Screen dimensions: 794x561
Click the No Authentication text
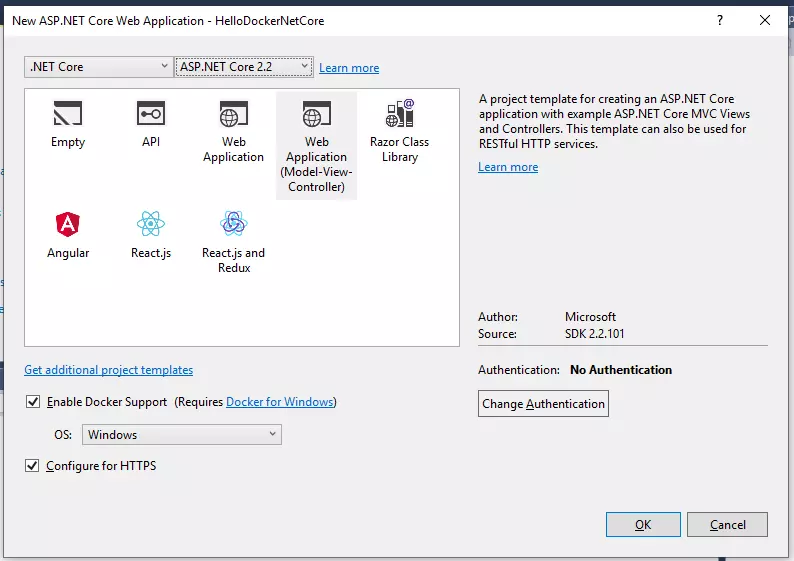(621, 370)
